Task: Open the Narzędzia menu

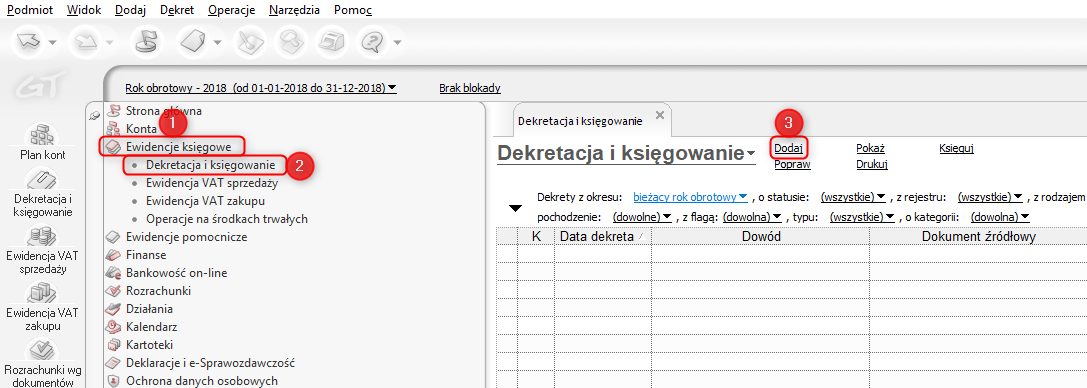Action: (295, 10)
